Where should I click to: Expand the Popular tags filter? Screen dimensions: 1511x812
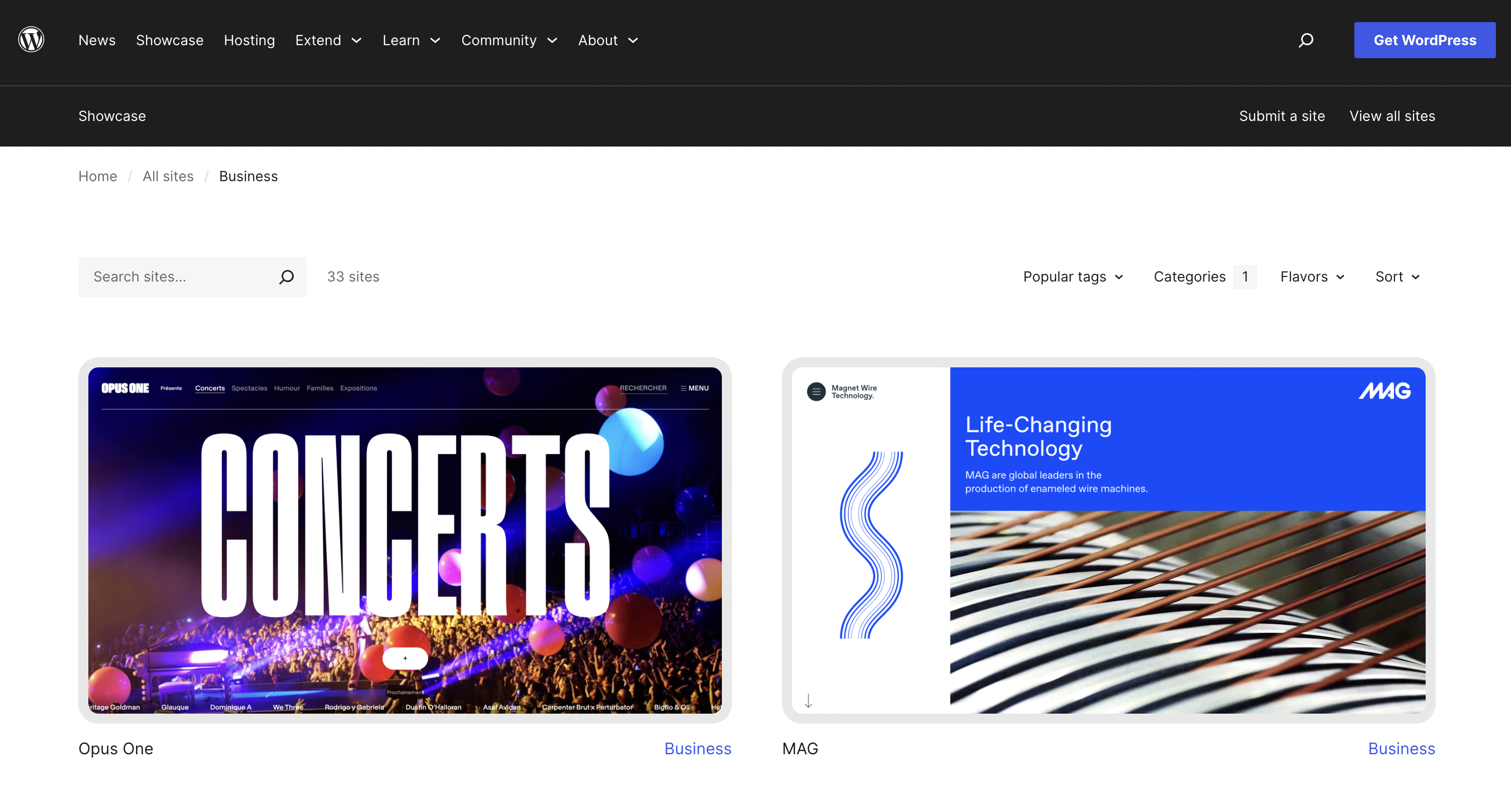click(1073, 277)
